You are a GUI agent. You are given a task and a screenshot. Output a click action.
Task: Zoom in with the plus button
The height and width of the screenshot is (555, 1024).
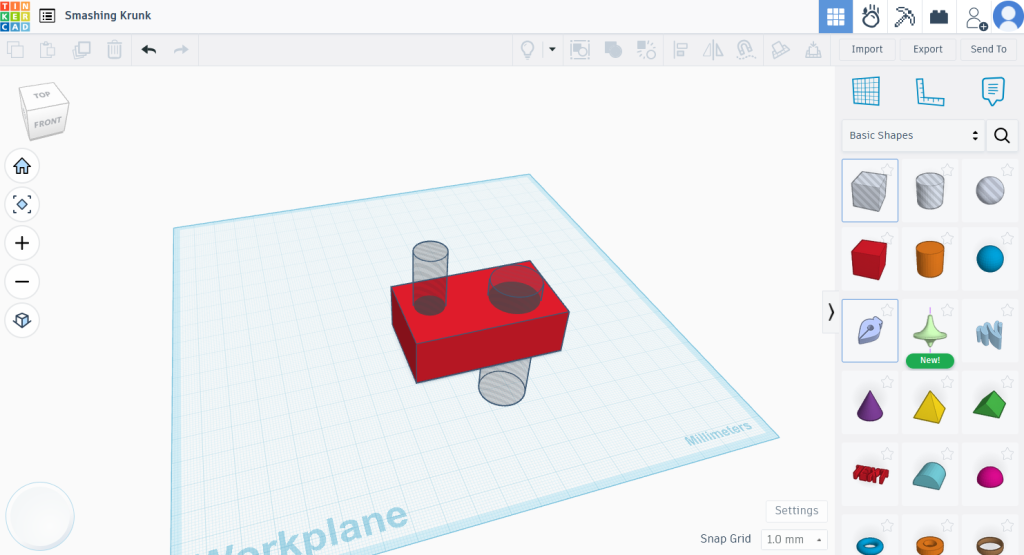pyautogui.click(x=22, y=243)
